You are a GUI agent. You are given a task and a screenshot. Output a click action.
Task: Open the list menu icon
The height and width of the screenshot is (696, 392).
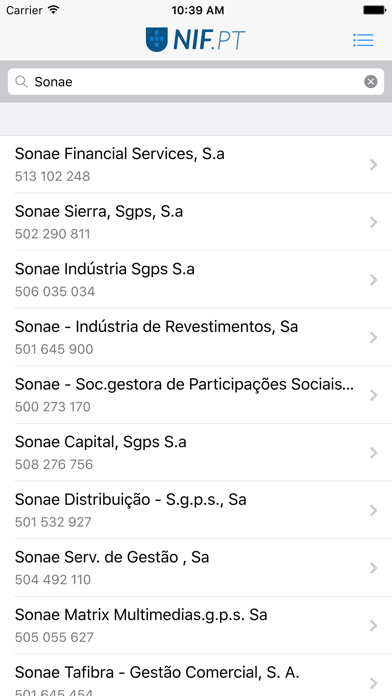pos(363,40)
